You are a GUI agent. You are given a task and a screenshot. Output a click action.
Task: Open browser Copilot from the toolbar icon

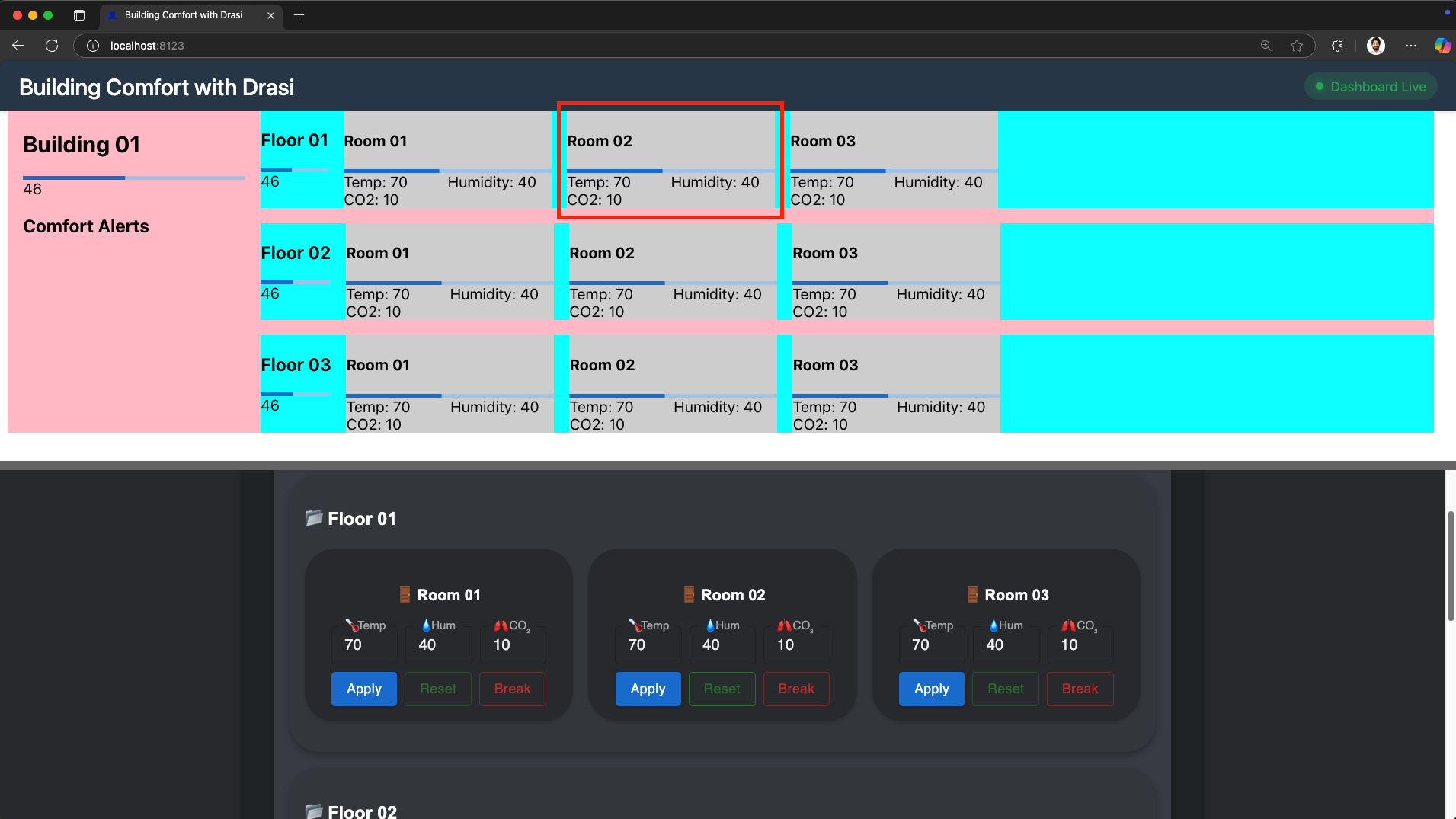click(x=1442, y=46)
